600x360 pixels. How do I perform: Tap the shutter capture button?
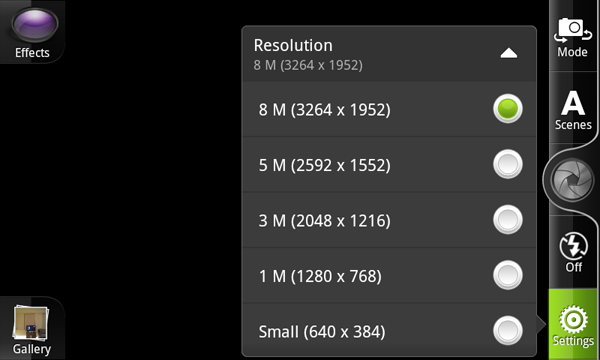(572, 179)
